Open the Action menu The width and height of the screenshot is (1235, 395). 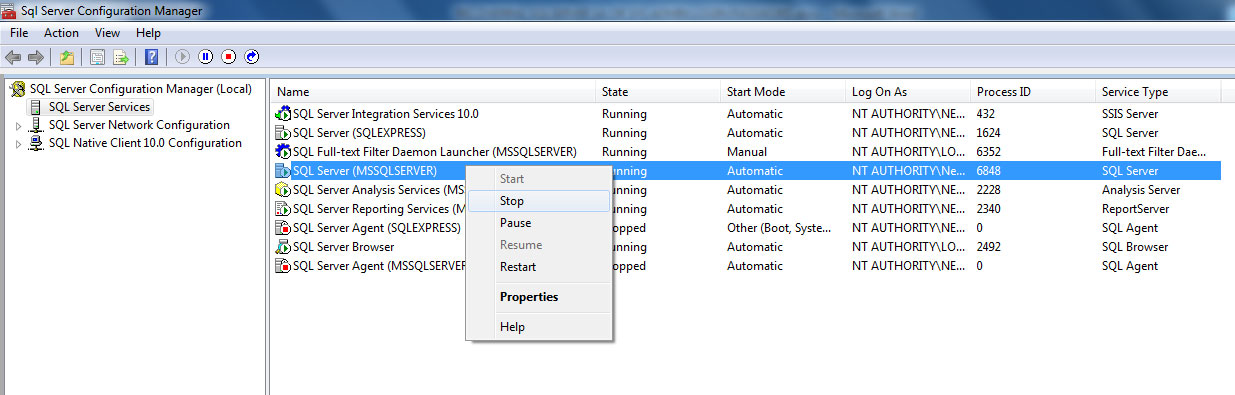pos(61,33)
